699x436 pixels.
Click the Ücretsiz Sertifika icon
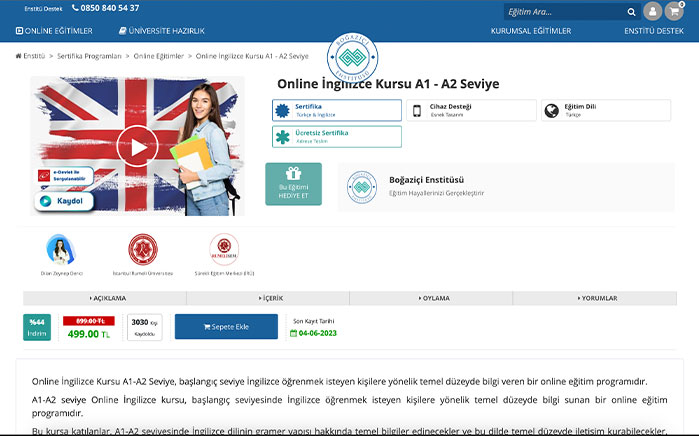(x=283, y=136)
